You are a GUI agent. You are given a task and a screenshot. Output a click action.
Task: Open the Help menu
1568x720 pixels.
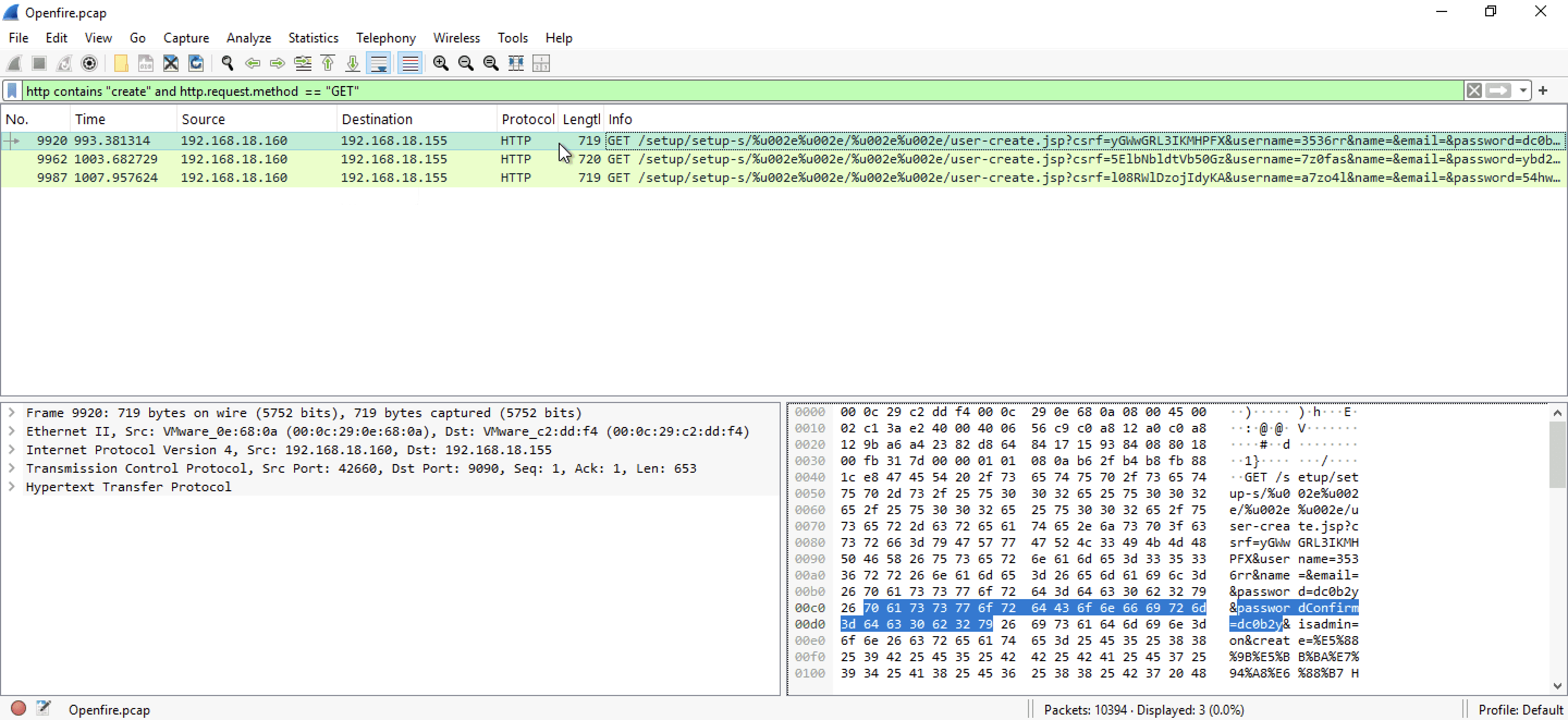[x=558, y=38]
